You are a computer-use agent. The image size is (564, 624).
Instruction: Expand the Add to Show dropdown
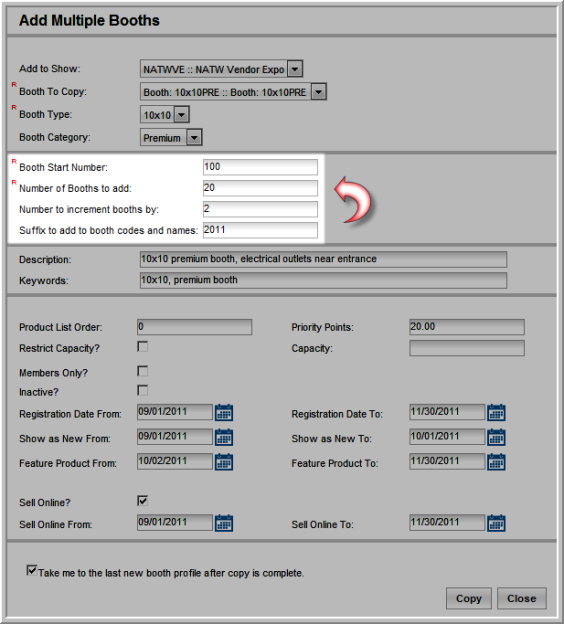(x=295, y=69)
